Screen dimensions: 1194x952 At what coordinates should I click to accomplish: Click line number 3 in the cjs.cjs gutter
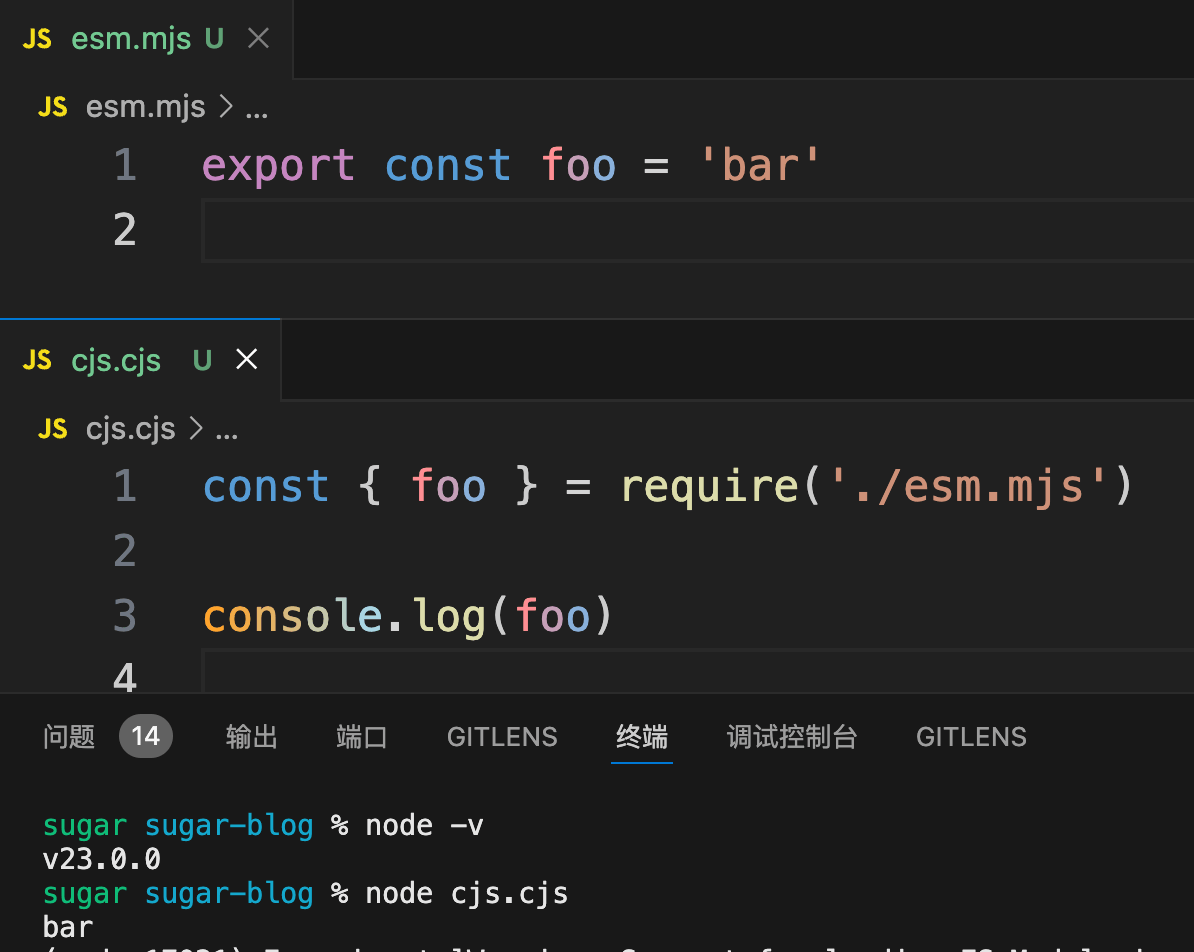click(x=124, y=616)
